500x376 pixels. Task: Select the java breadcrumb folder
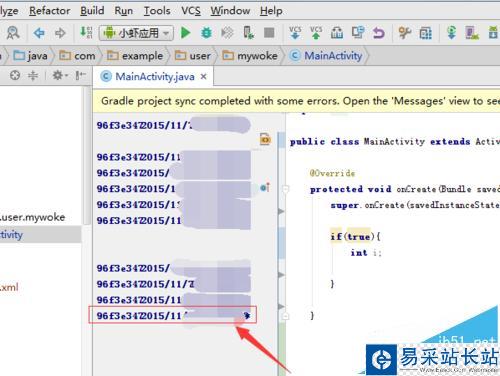click(x=31, y=56)
